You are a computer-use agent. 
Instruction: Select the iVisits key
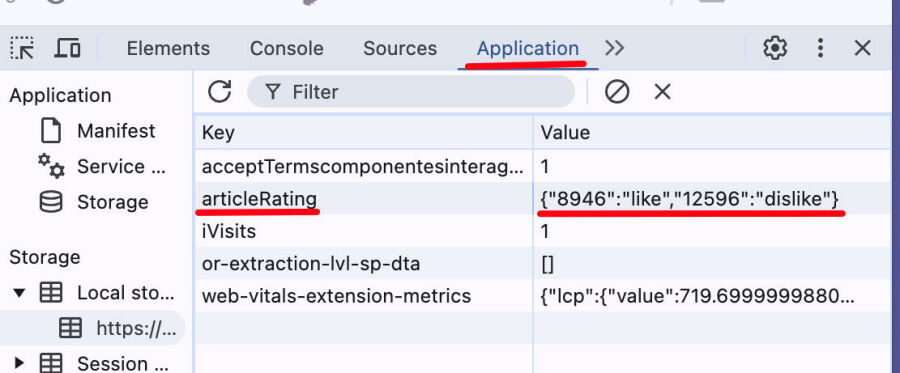(228, 232)
